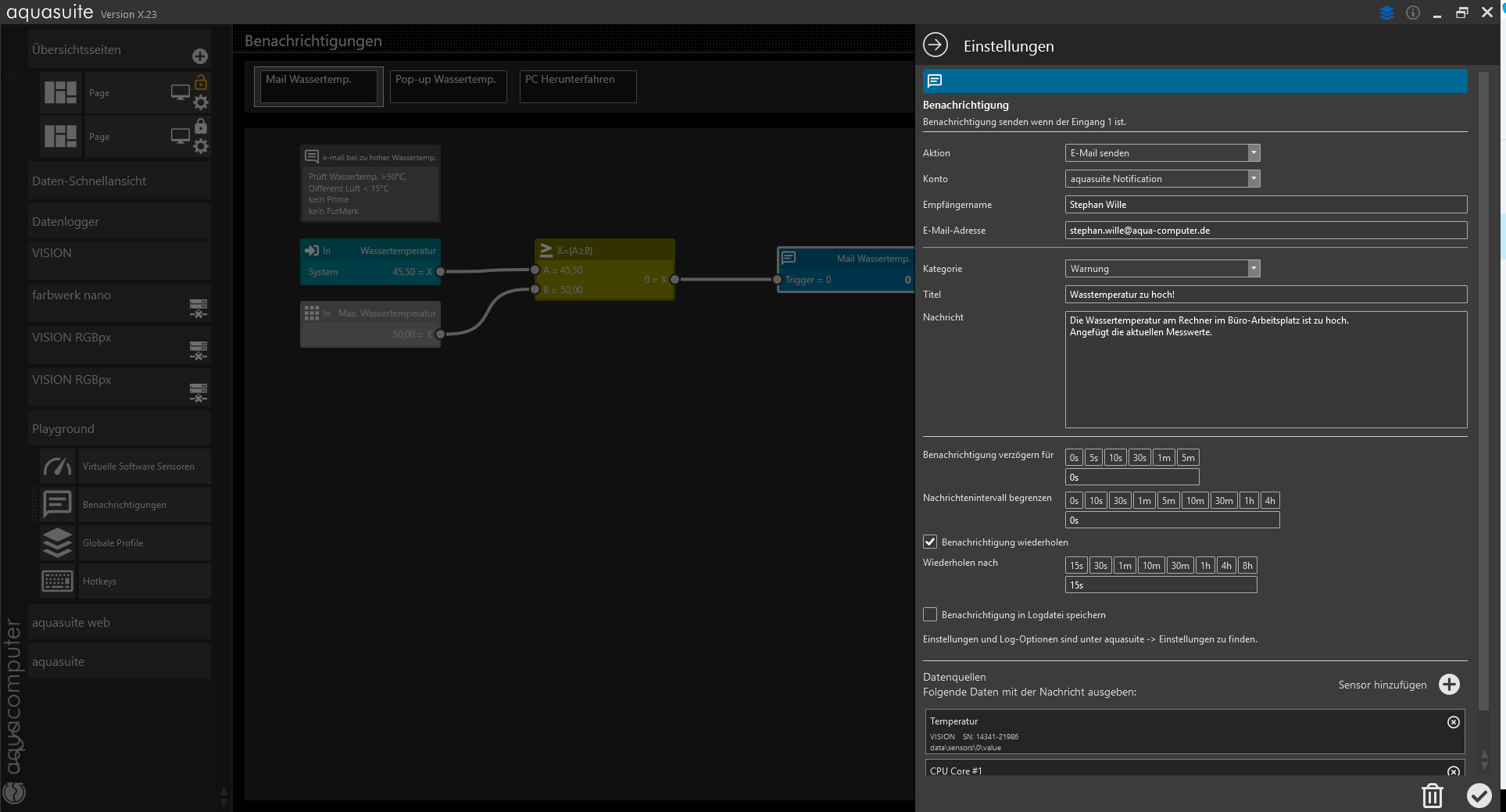Open Globale Profile layers icon
Viewport: 1506px width, 812px height.
point(57,542)
